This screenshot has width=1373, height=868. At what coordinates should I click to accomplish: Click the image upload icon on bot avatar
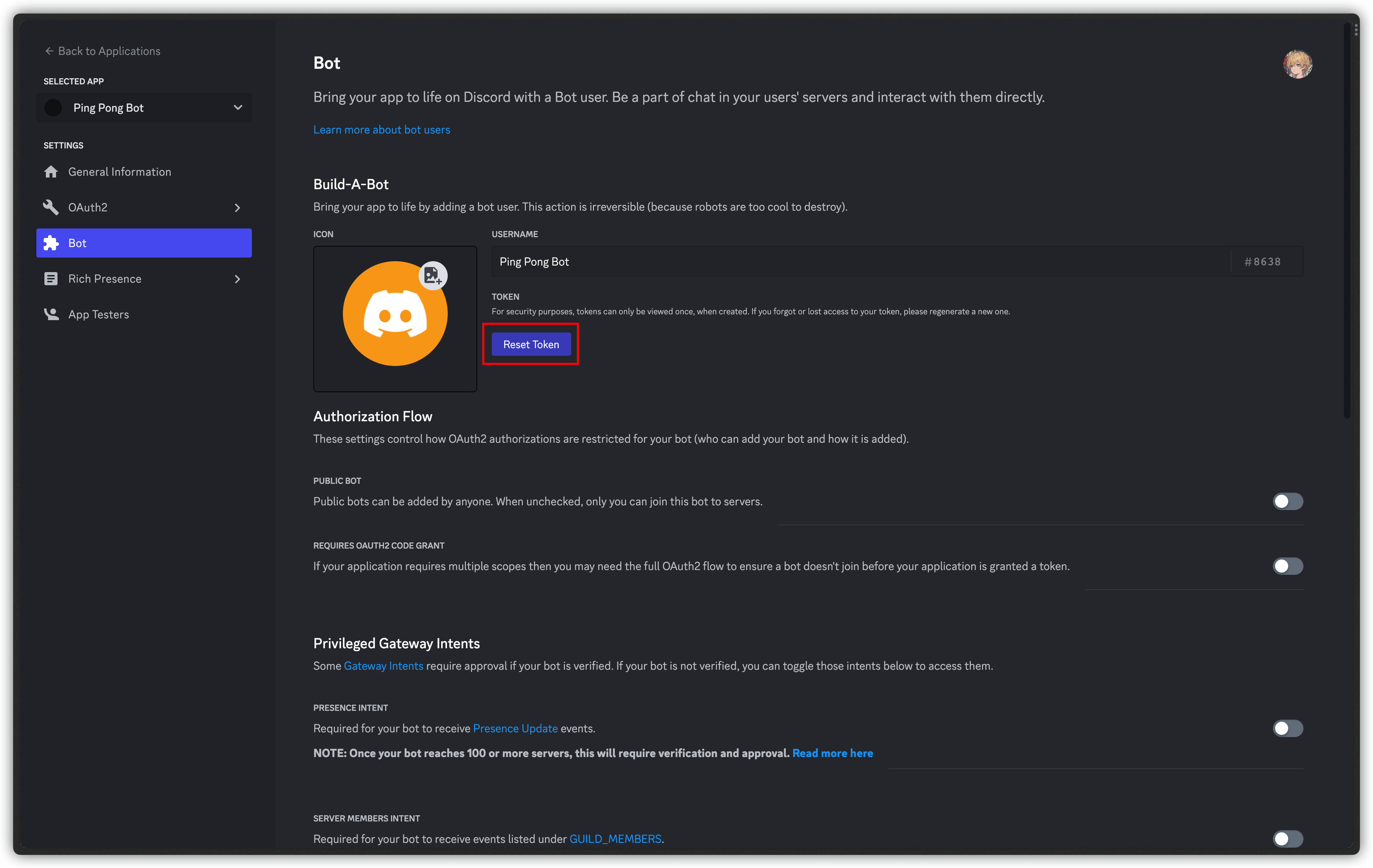433,275
